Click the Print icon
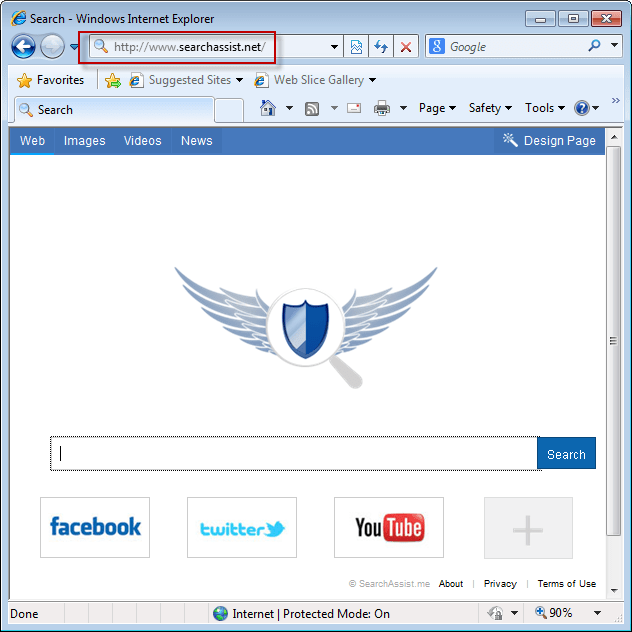 click(x=382, y=108)
